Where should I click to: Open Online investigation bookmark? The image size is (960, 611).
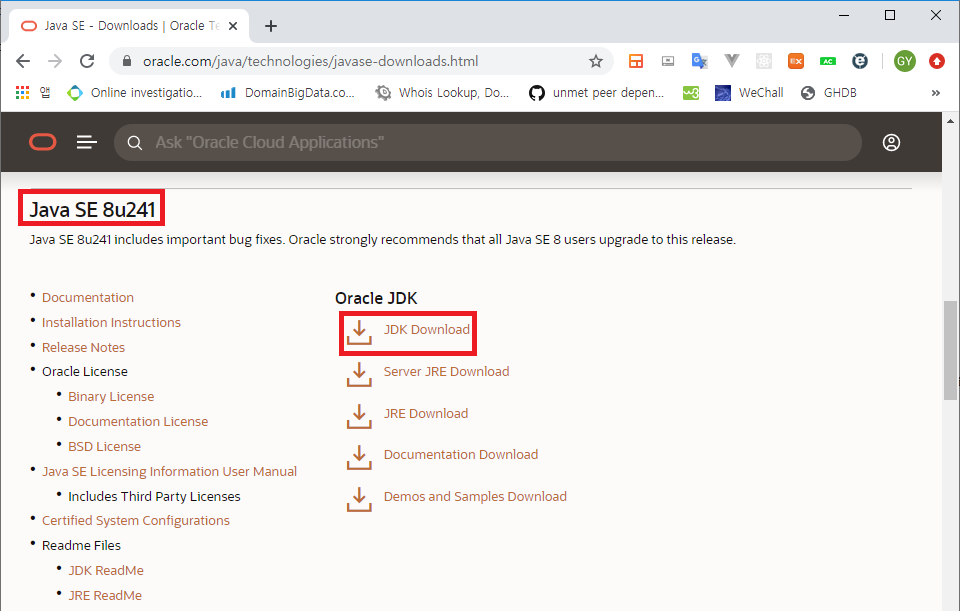tap(135, 93)
